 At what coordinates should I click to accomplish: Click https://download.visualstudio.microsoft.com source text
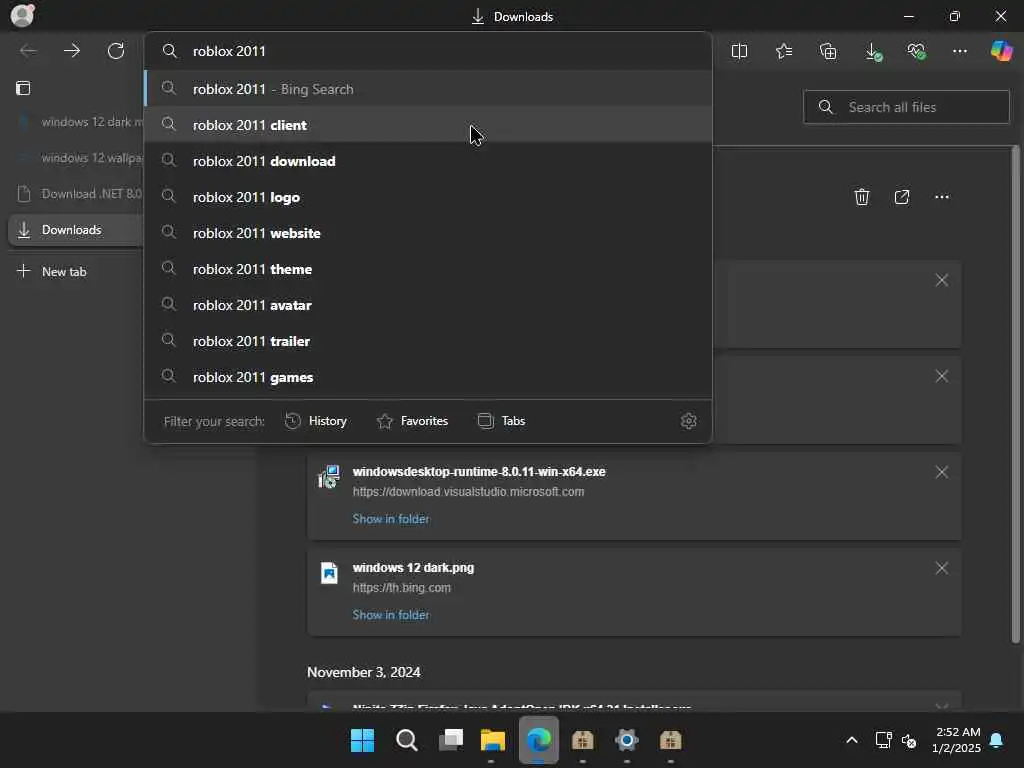pos(468,492)
